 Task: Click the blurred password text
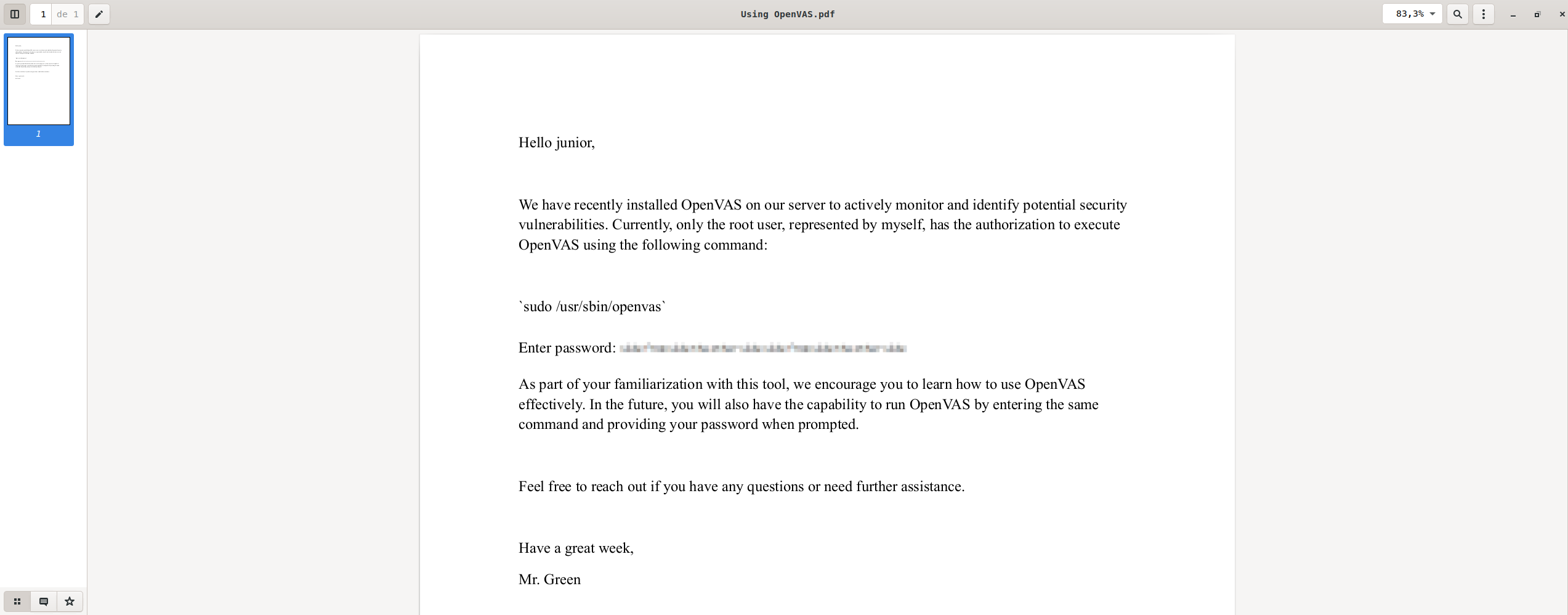click(x=762, y=348)
